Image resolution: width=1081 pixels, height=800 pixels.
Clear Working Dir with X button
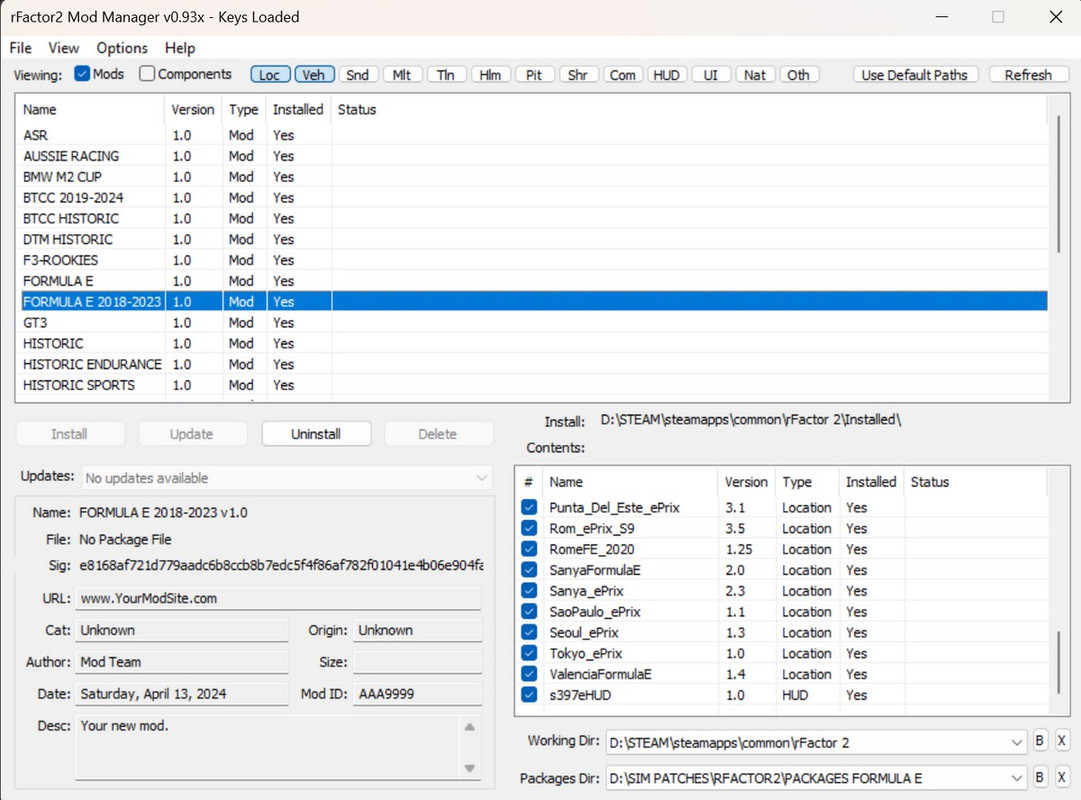1062,741
